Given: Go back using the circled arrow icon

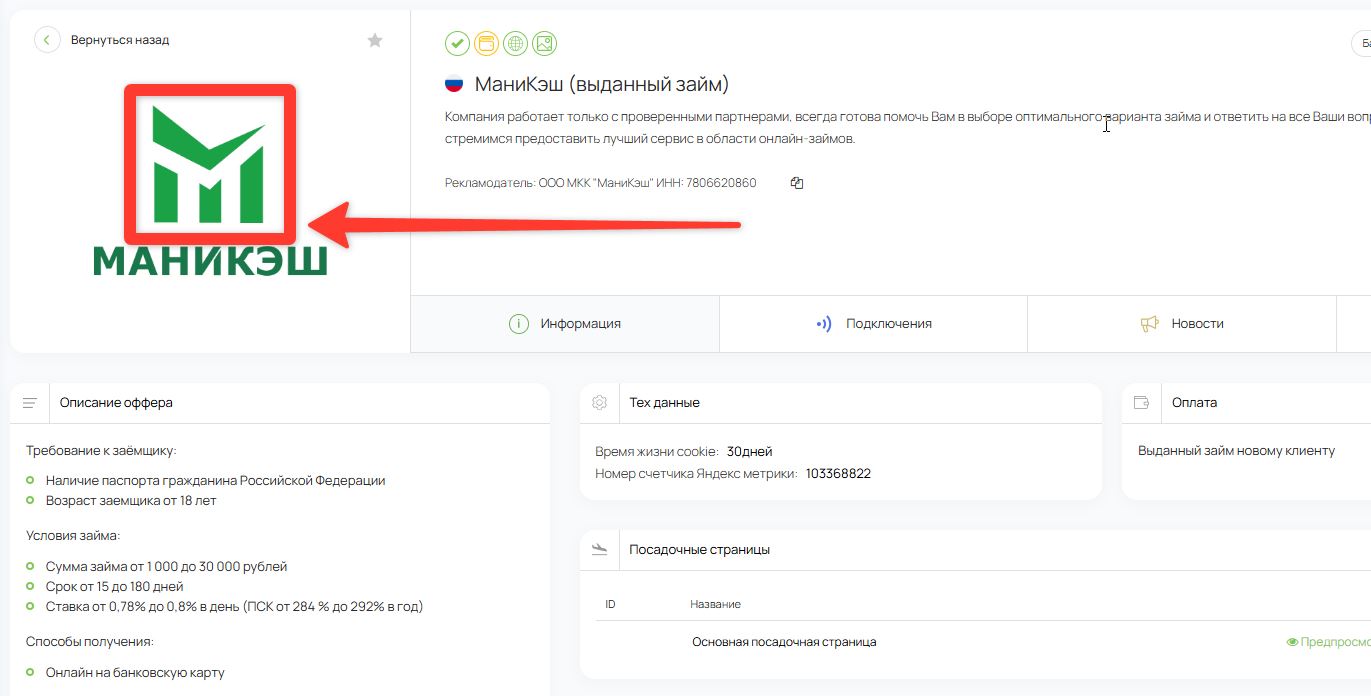Looking at the screenshot, I should pyautogui.click(x=47, y=40).
